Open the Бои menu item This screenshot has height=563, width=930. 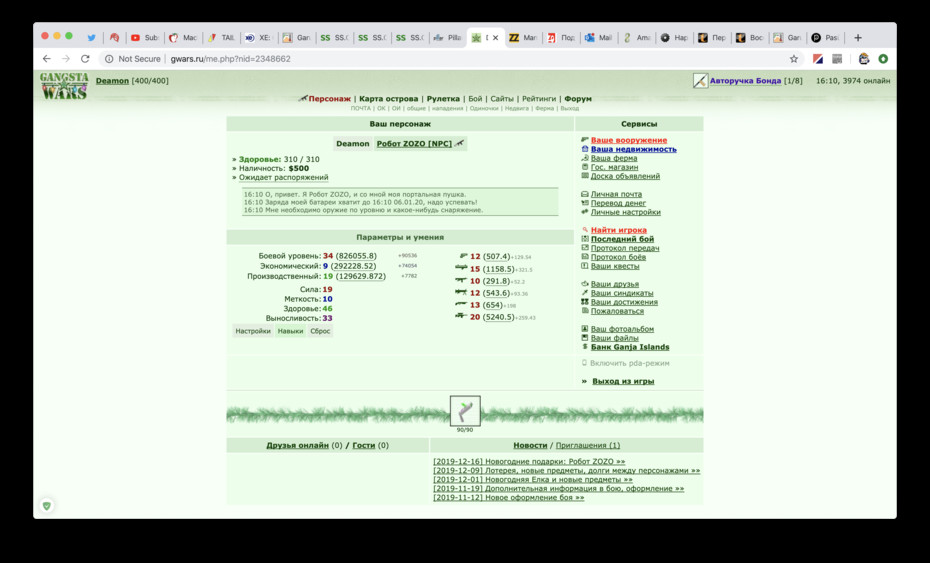coord(475,98)
